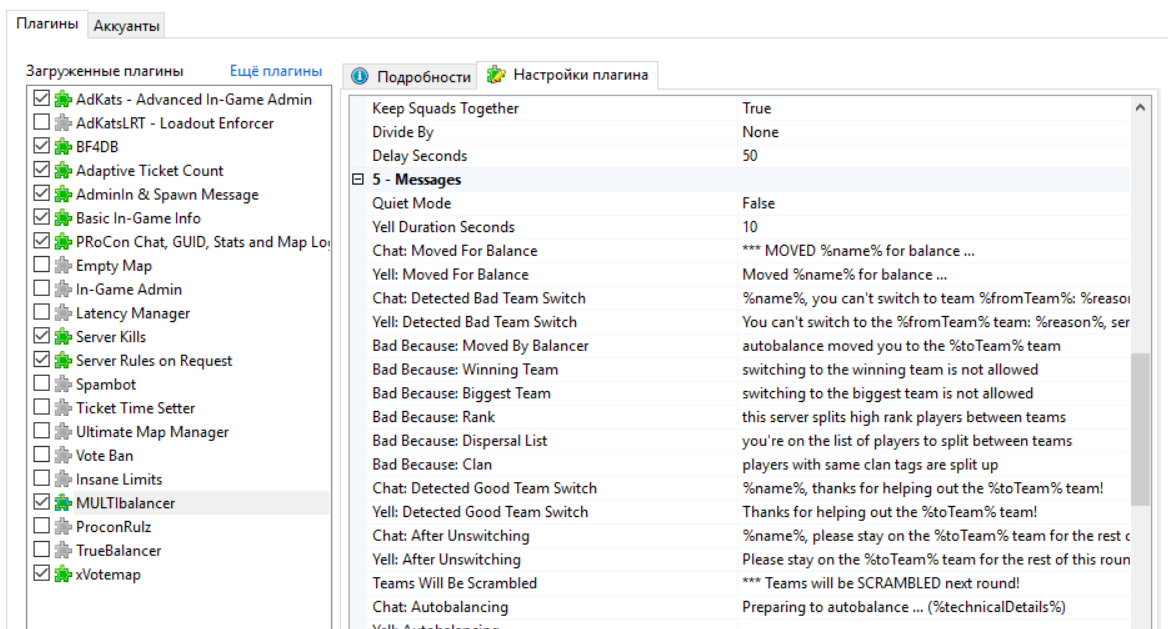Select Ultimate Map Manager in plugin list
The image size is (1168, 629).
click(x=152, y=432)
